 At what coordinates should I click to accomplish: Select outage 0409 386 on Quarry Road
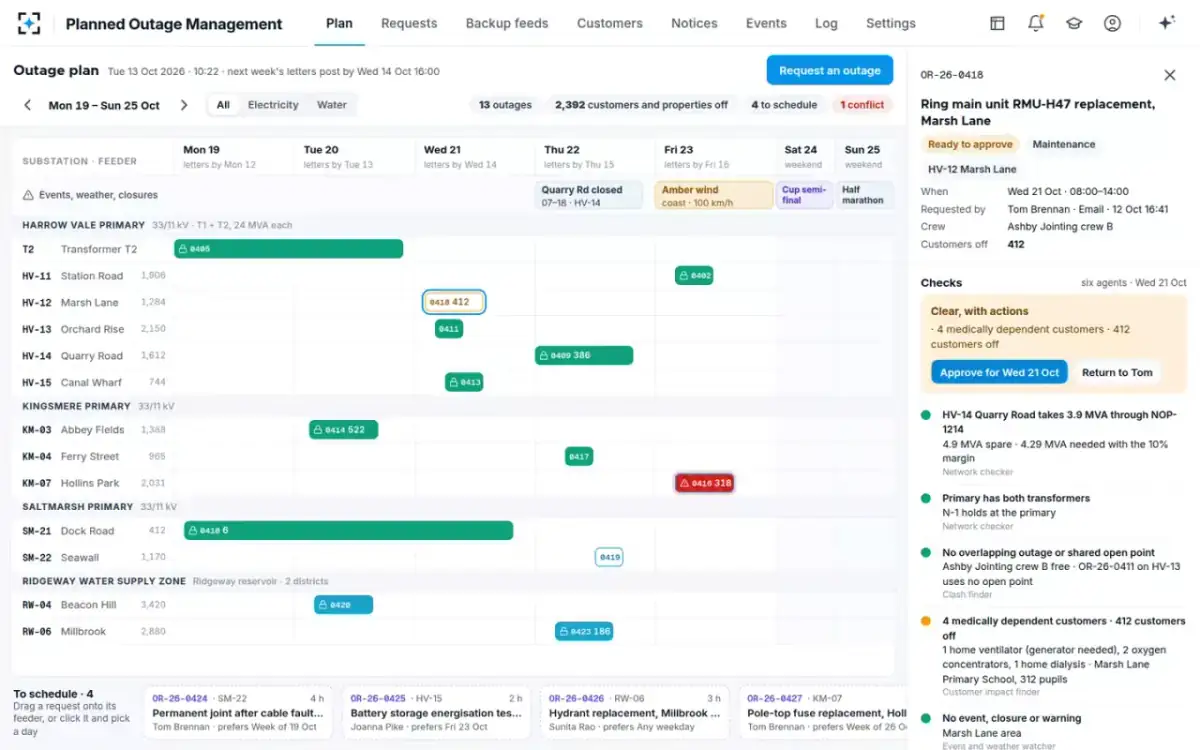[584, 355]
